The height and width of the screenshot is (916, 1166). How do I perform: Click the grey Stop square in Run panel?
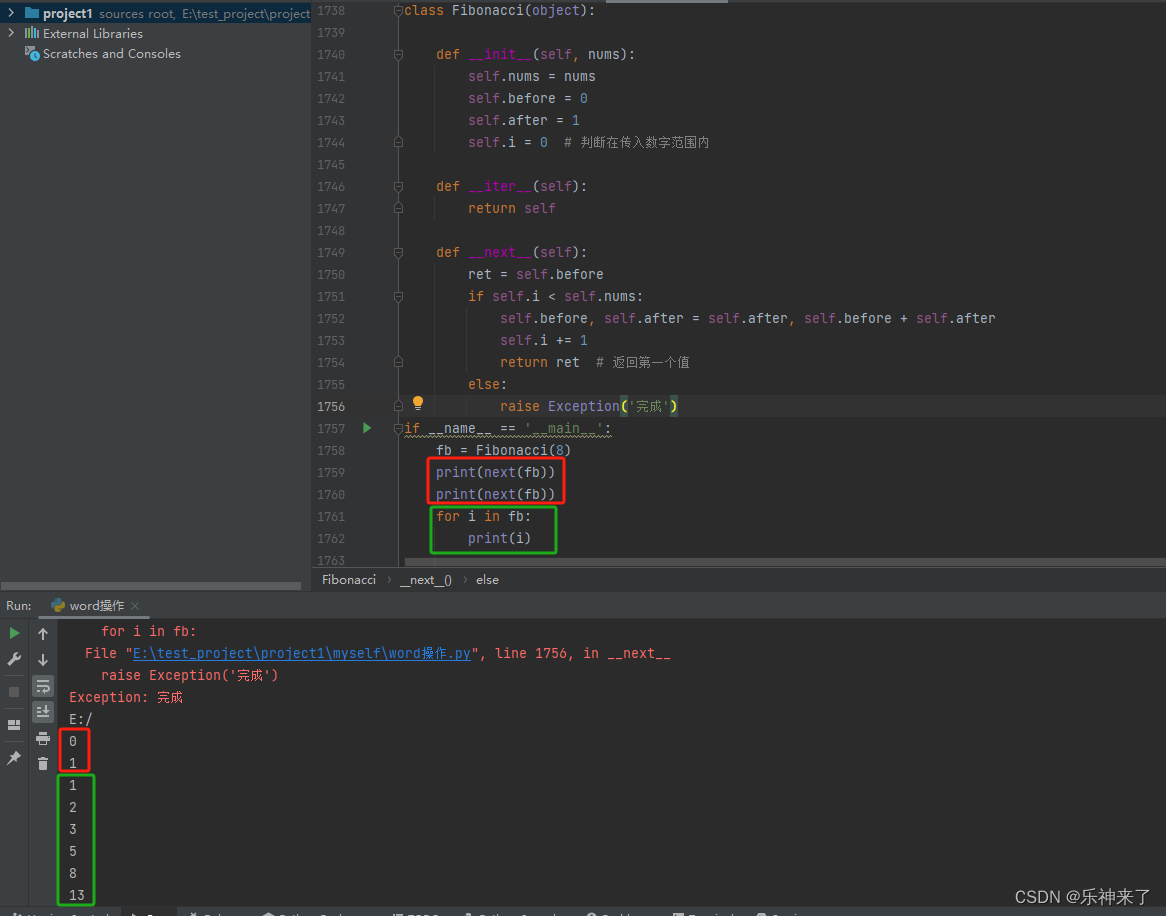point(14,691)
